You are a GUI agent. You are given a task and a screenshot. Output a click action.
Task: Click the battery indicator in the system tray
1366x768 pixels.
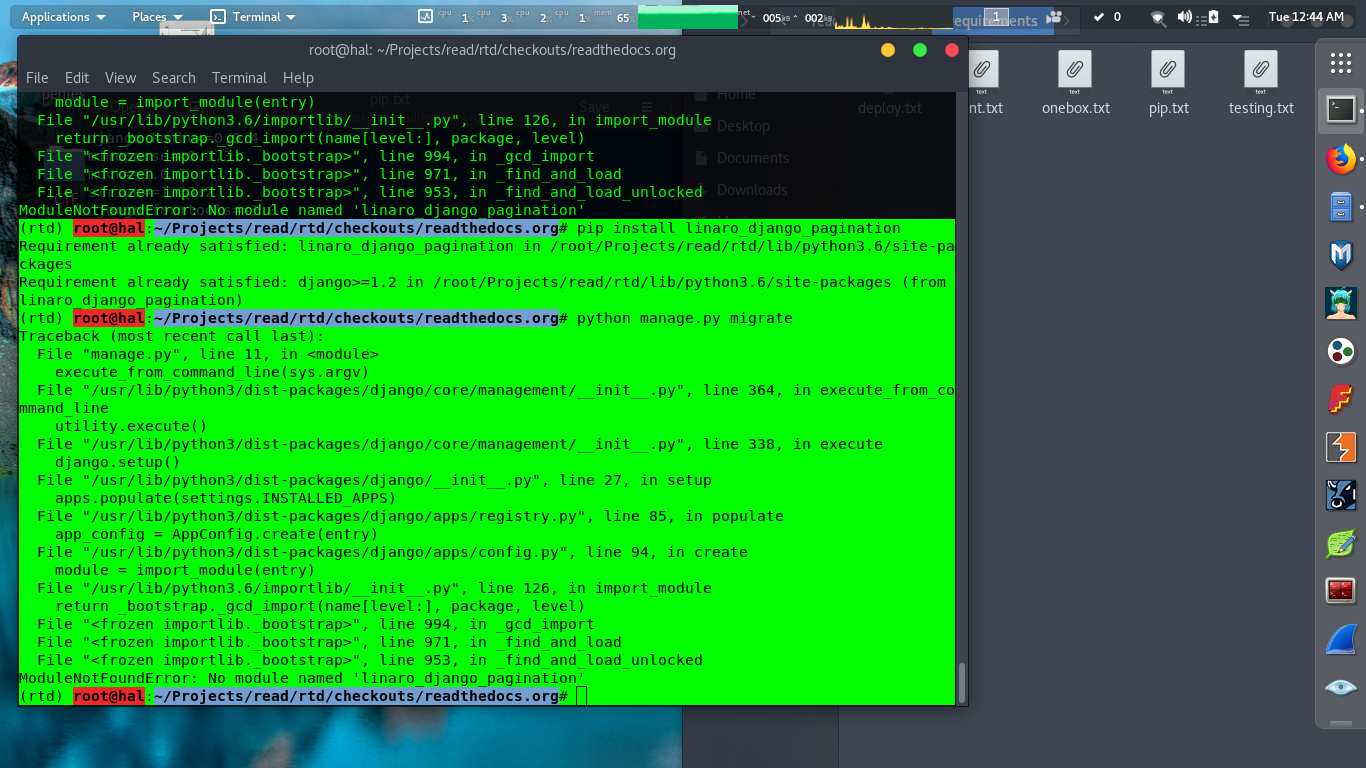pyautogui.click(x=1213, y=16)
